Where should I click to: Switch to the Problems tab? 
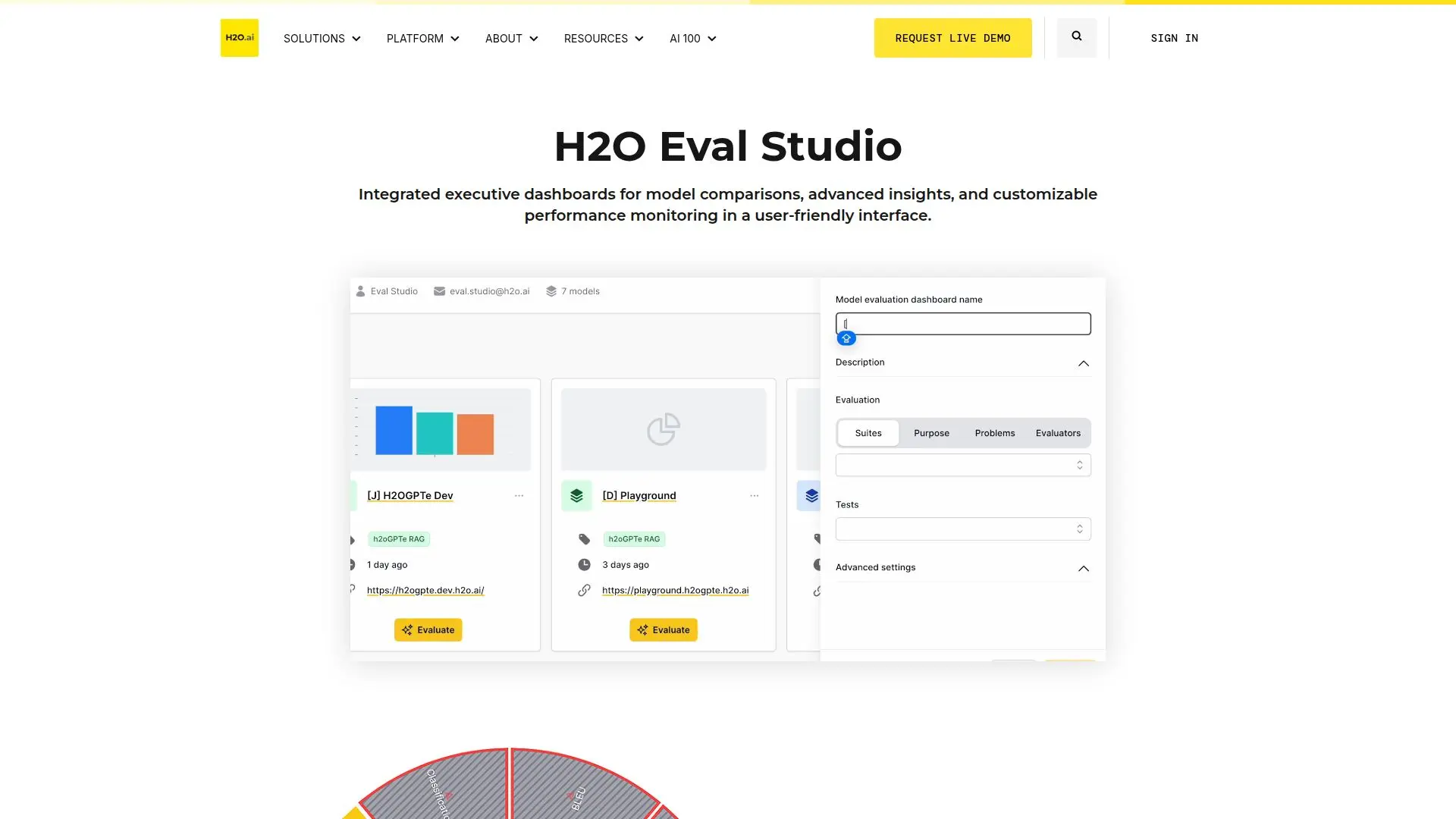point(995,433)
